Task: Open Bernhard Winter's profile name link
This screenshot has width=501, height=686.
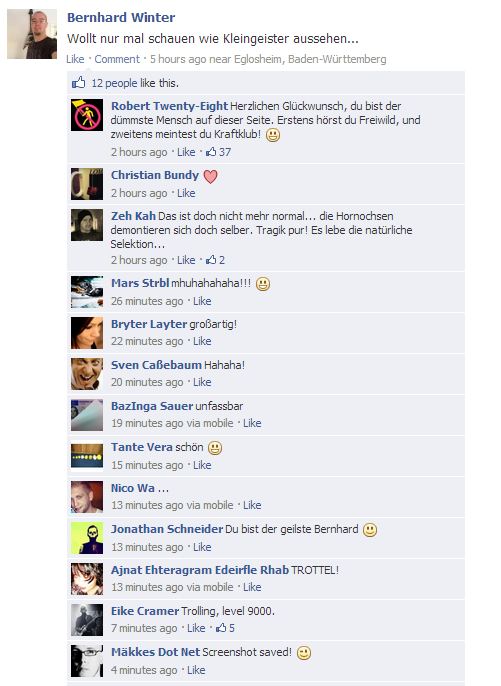Action: (121, 18)
